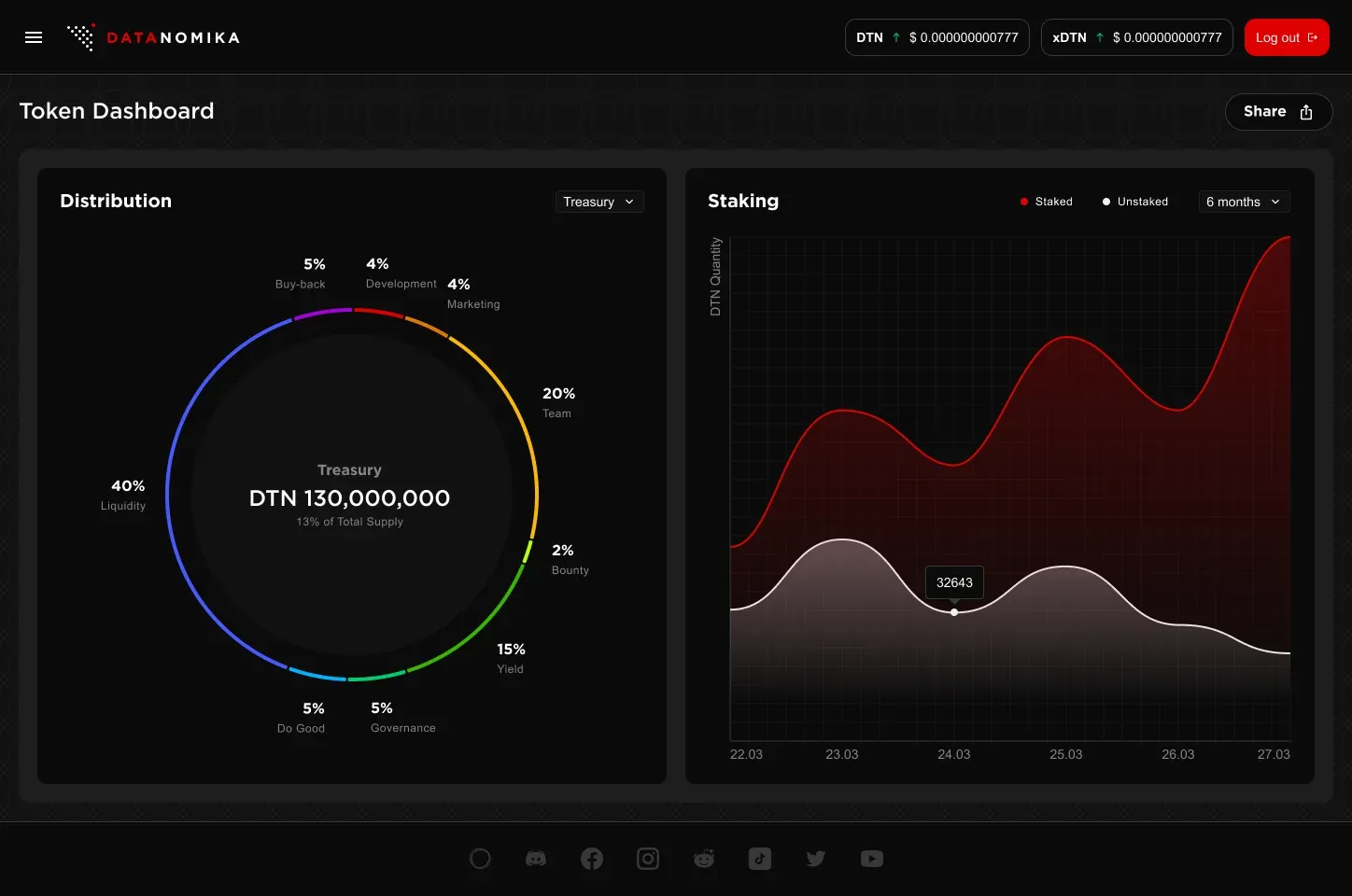Screen dimensions: 1352x896
Task: Select the 2% Bounty label
Action: 570,559
